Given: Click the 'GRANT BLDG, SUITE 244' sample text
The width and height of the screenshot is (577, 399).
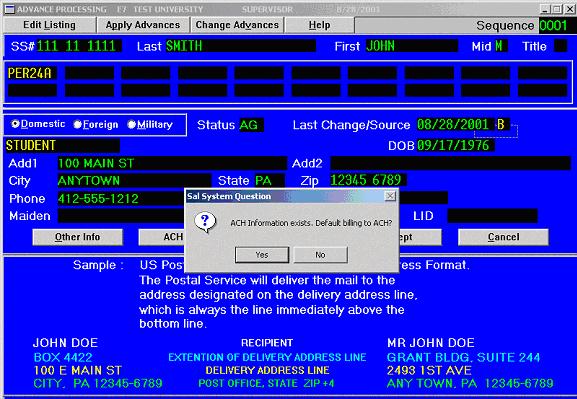Looking at the screenshot, I should coord(463,357).
